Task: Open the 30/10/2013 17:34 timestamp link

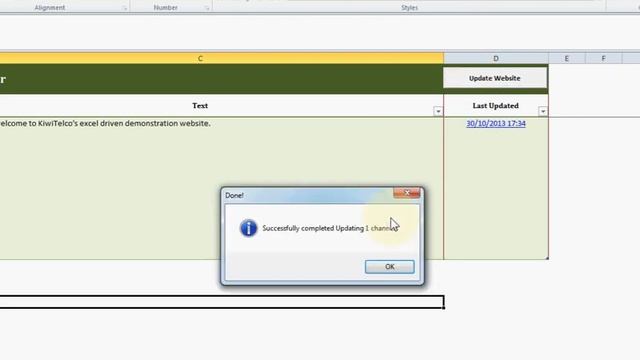Action: pyautogui.click(x=496, y=123)
